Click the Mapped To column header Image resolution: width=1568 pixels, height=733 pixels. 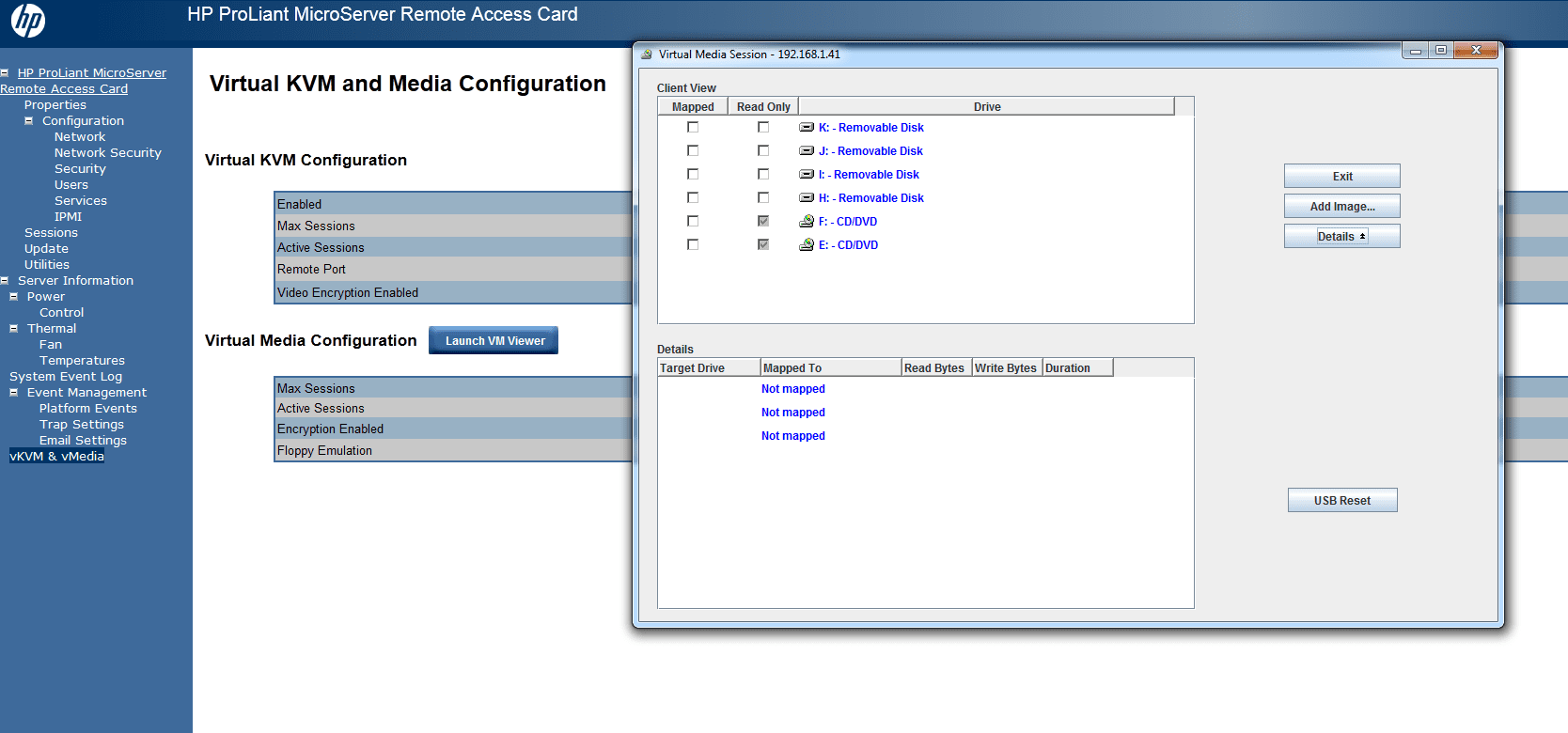click(x=831, y=367)
